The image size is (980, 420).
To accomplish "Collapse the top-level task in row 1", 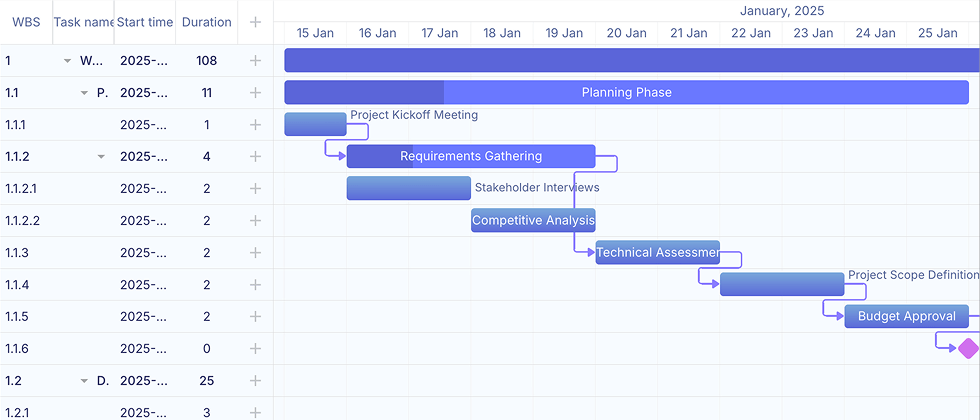I will (68, 61).
